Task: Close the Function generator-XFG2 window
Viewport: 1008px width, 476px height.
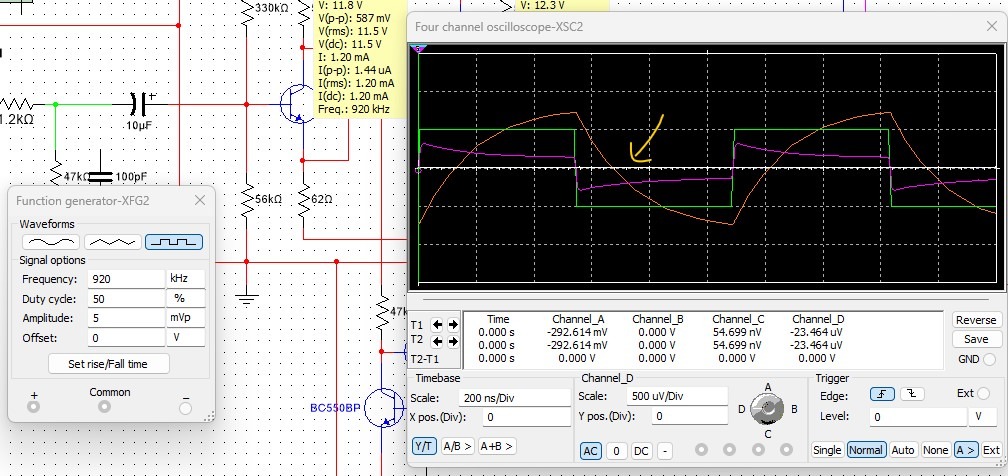Action: click(200, 200)
